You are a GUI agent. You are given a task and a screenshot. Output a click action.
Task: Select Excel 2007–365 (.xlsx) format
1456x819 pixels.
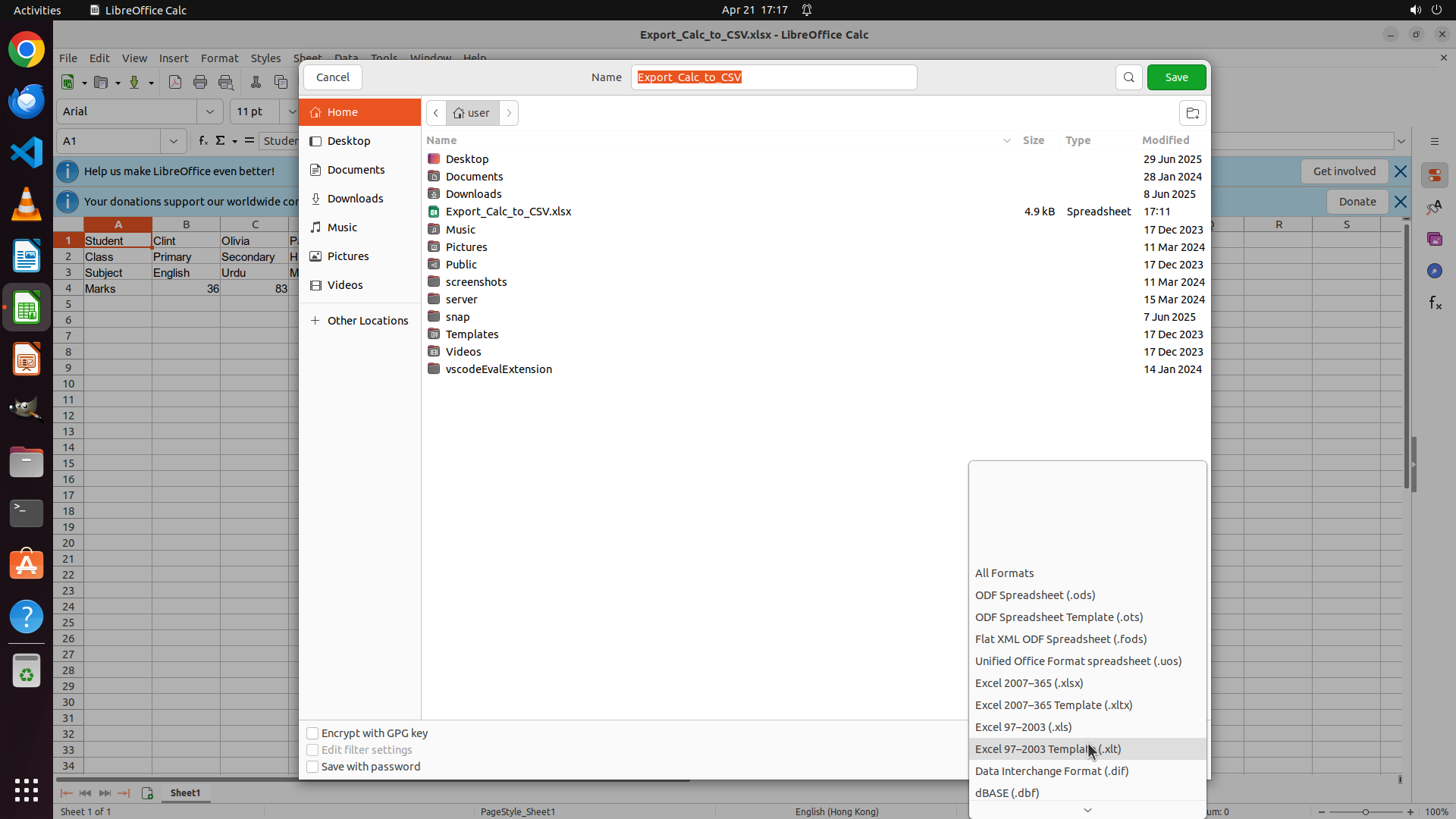coord(1028,683)
